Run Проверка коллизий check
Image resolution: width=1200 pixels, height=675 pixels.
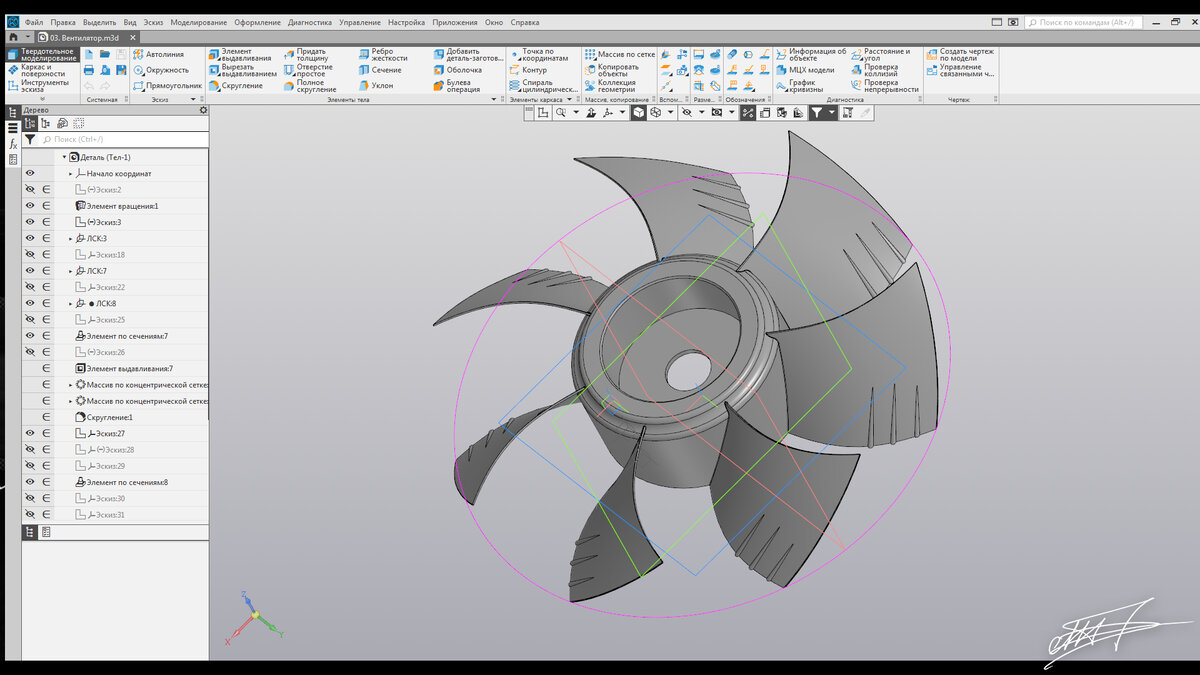(x=876, y=70)
